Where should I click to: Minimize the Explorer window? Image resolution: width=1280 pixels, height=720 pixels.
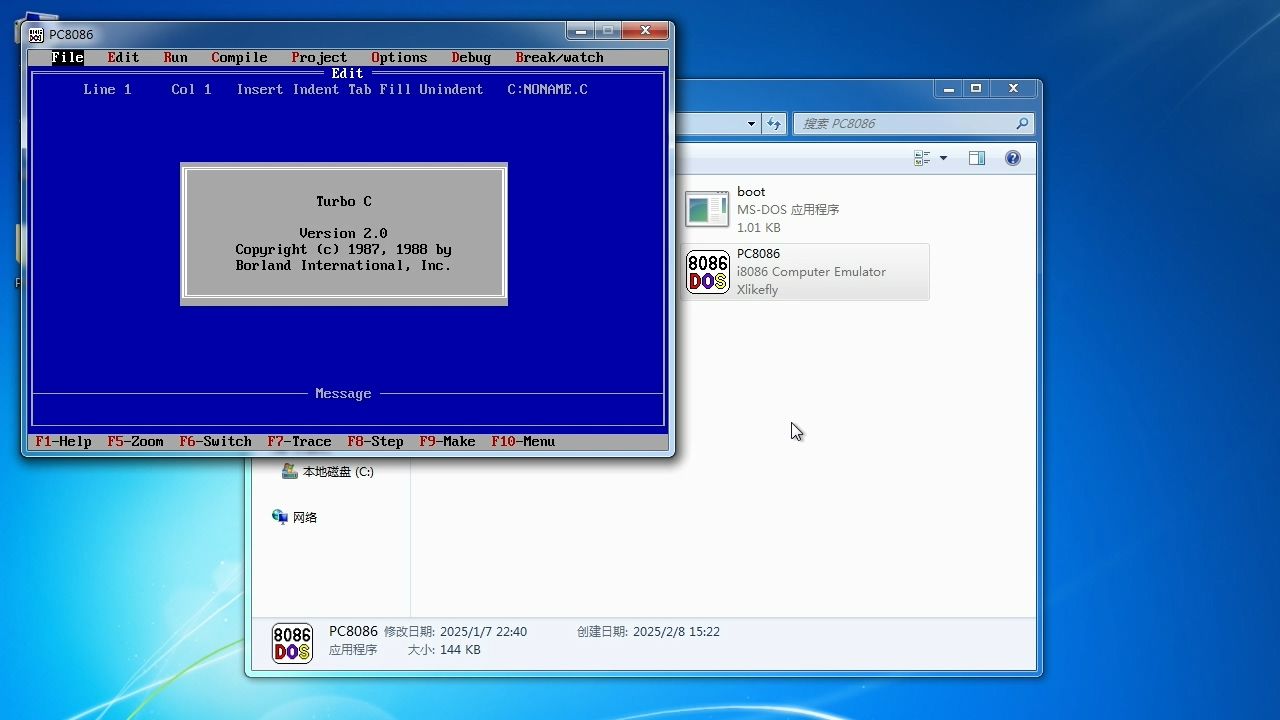949,89
